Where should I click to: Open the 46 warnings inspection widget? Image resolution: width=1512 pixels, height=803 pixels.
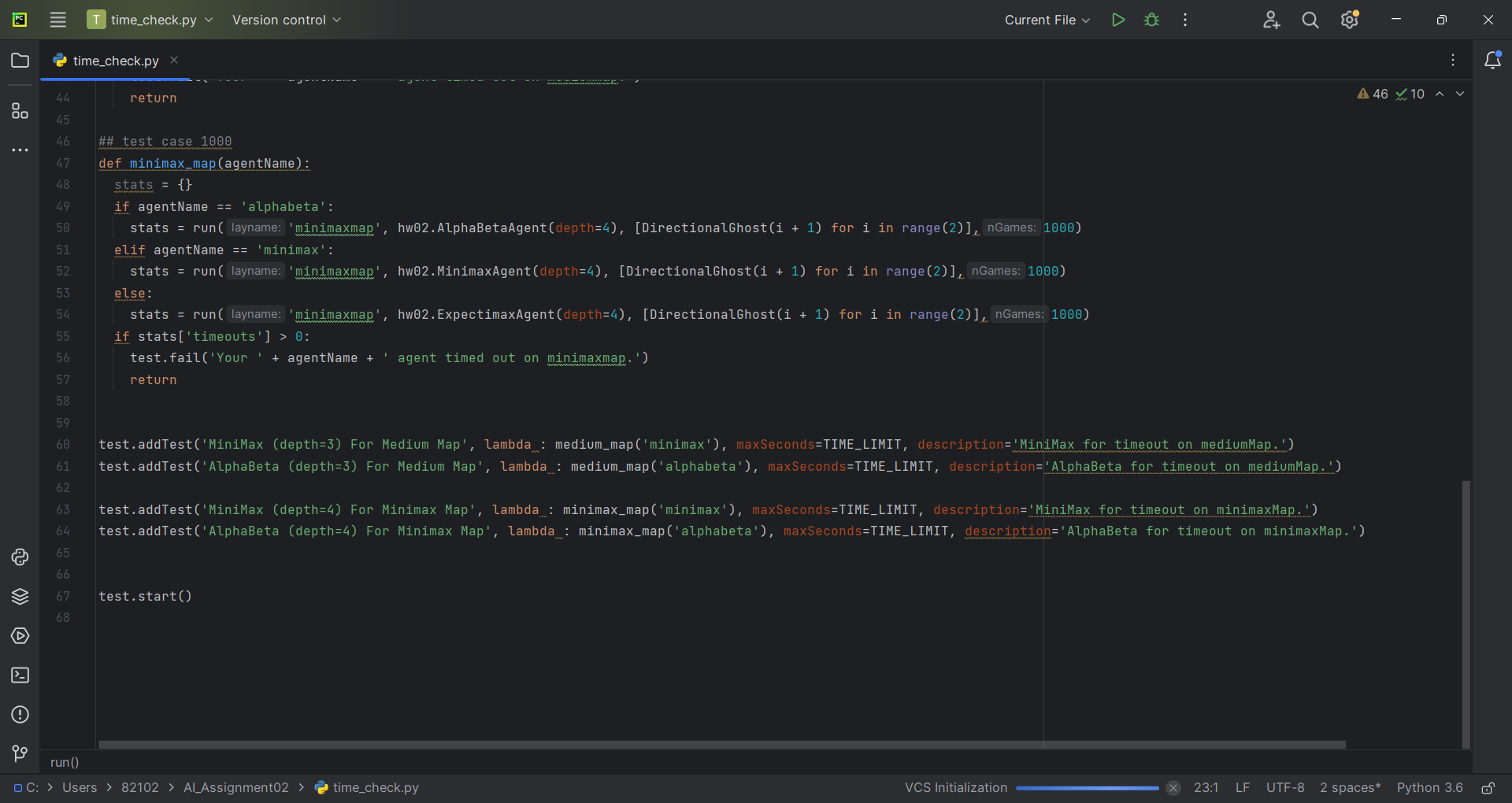(1373, 94)
